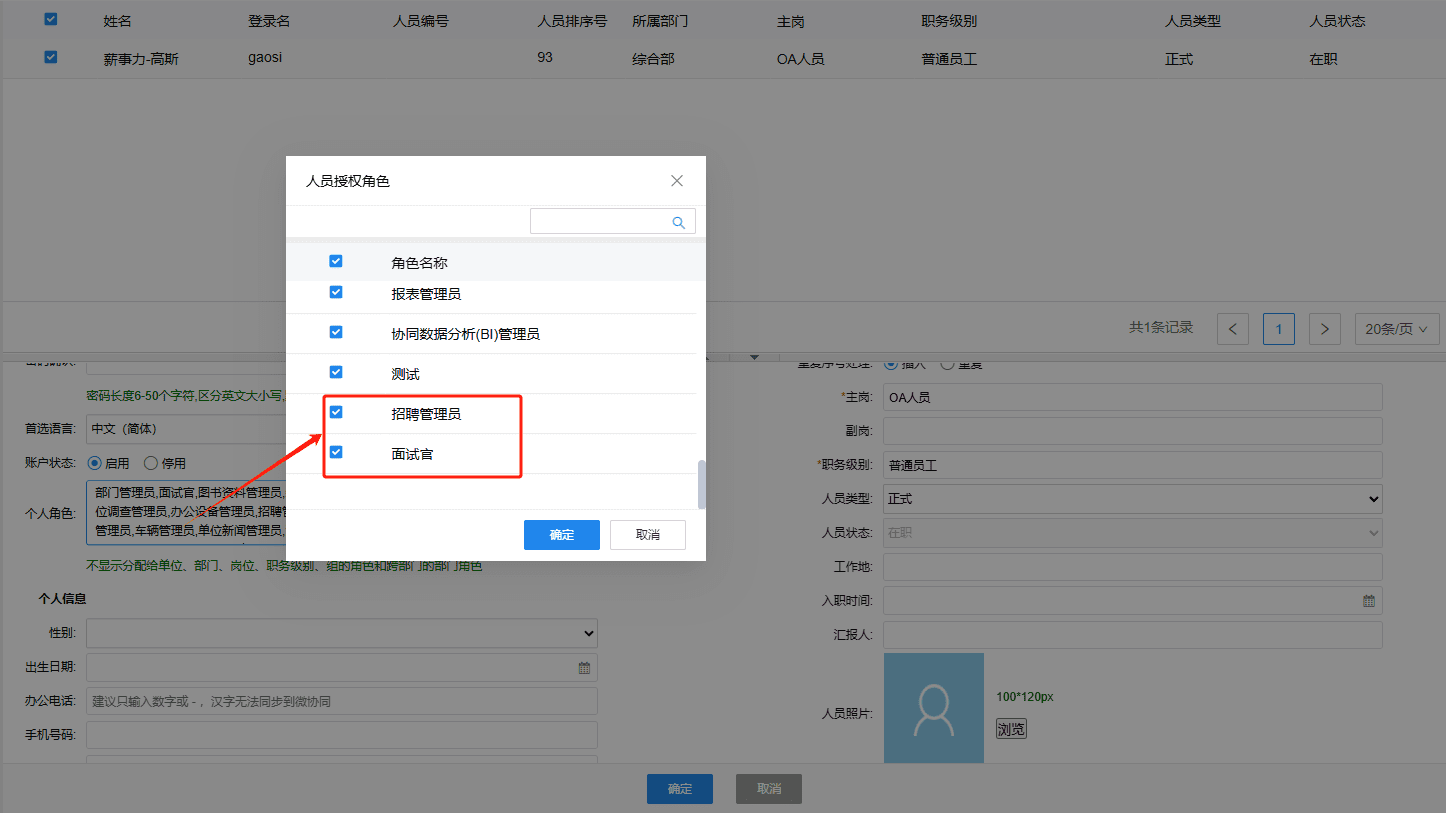Image resolution: width=1446 pixels, height=813 pixels.
Task: Go to previous page arrow
Action: pos(1233,328)
